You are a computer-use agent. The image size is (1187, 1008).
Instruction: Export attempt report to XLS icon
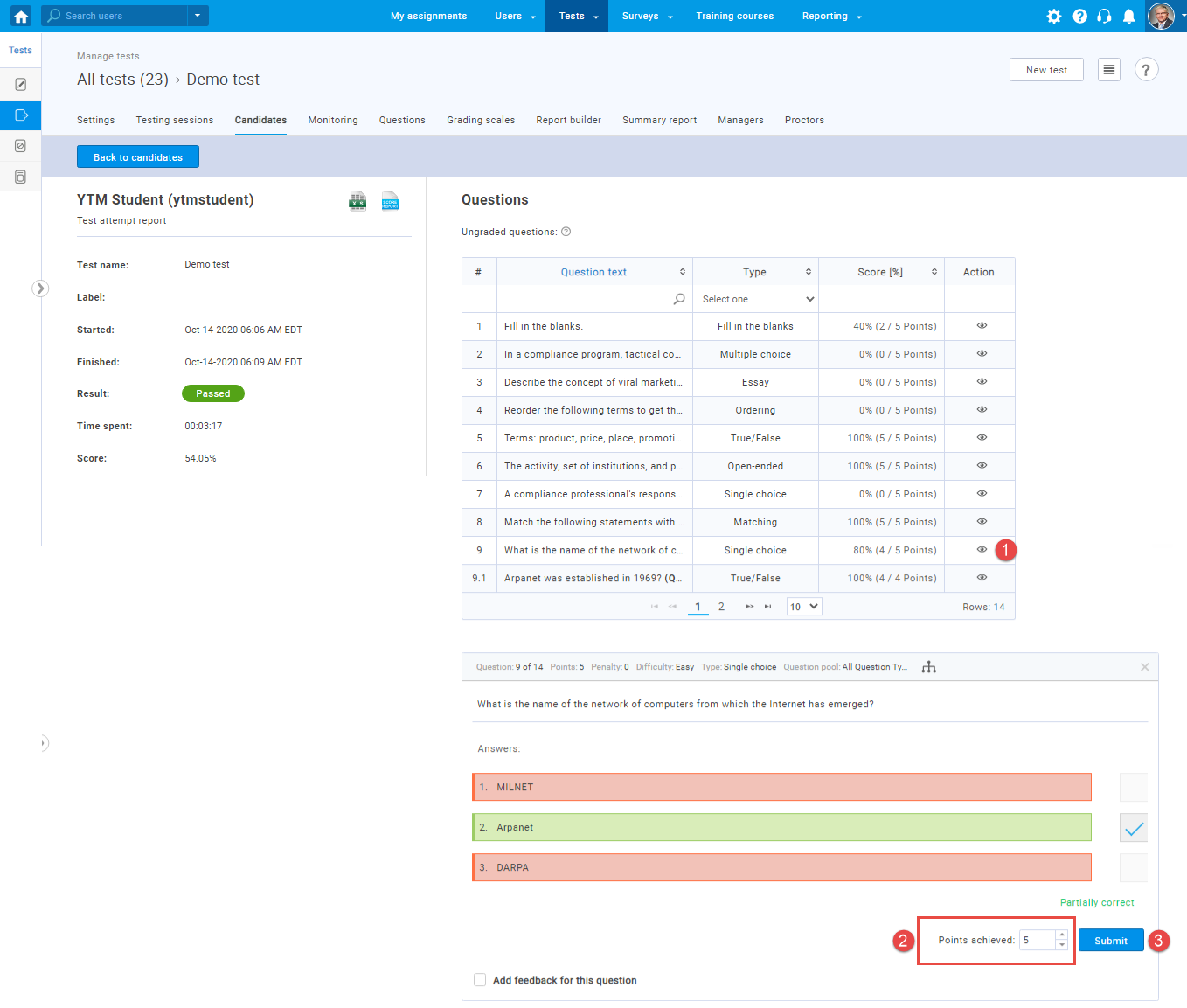pos(357,202)
